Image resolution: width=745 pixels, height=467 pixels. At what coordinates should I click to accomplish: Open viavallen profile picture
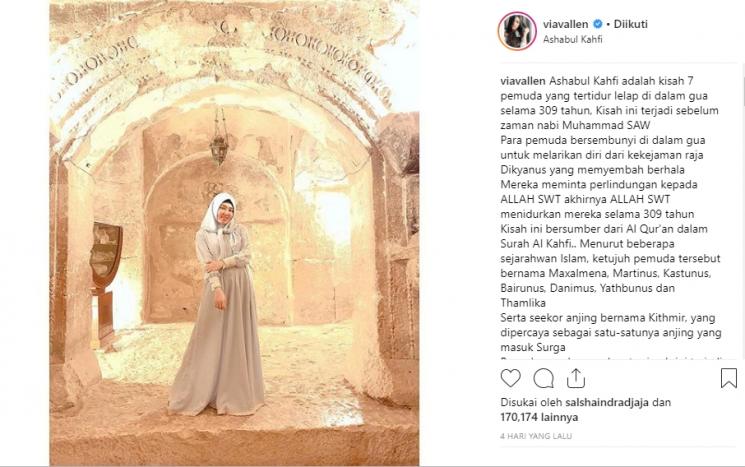pos(517,31)
